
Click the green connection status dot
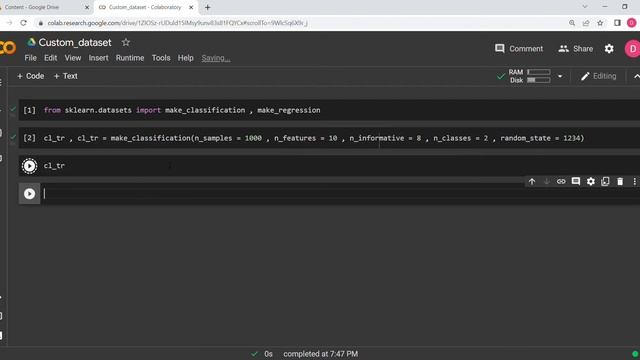(635, 354)
